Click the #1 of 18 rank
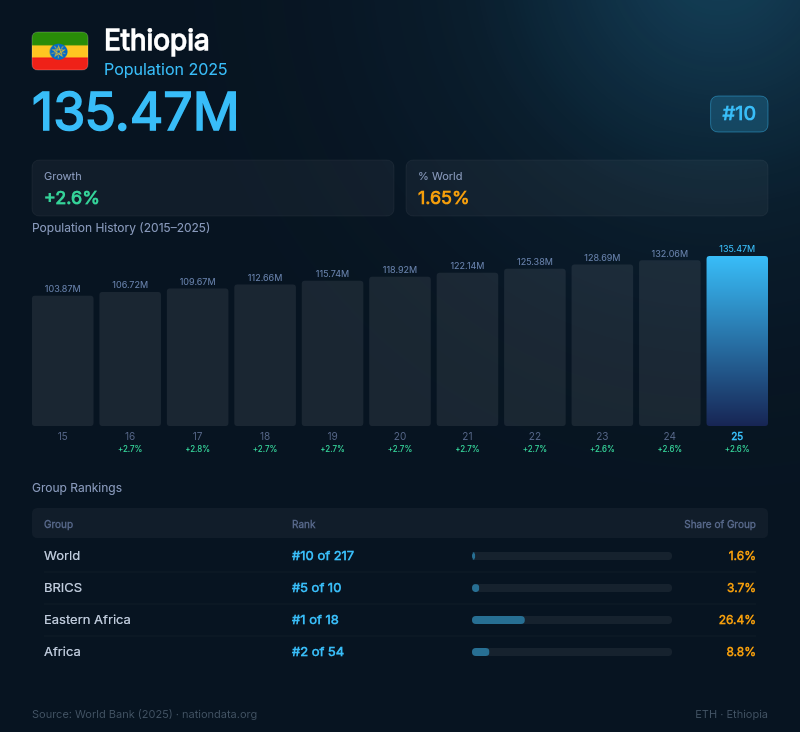 coord(315,620)
